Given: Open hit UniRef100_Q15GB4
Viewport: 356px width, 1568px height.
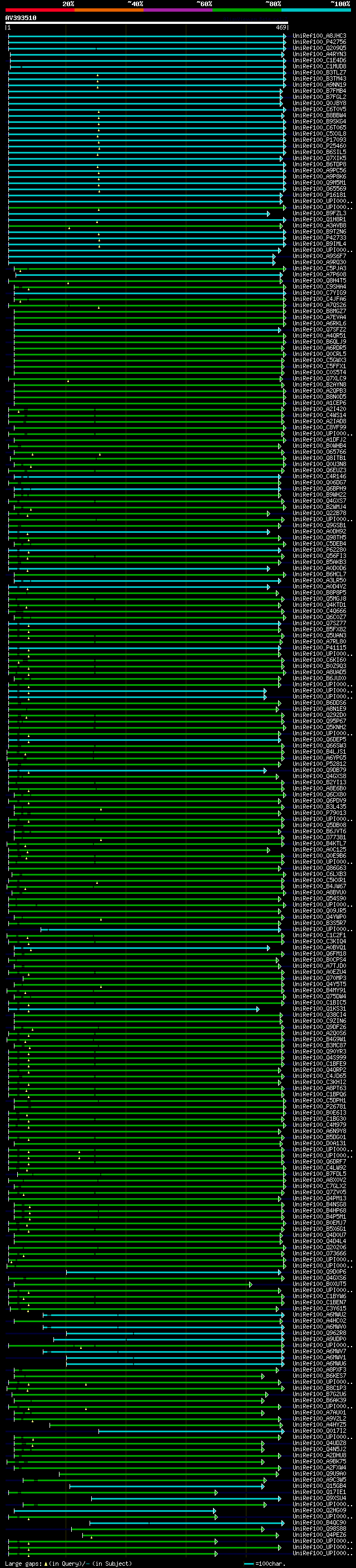Looking at the screenshot, I should (x=319, y=1485).
